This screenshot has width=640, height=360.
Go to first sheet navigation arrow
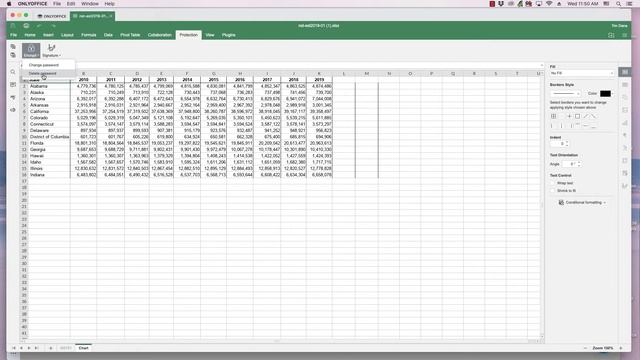click(13, 348)
